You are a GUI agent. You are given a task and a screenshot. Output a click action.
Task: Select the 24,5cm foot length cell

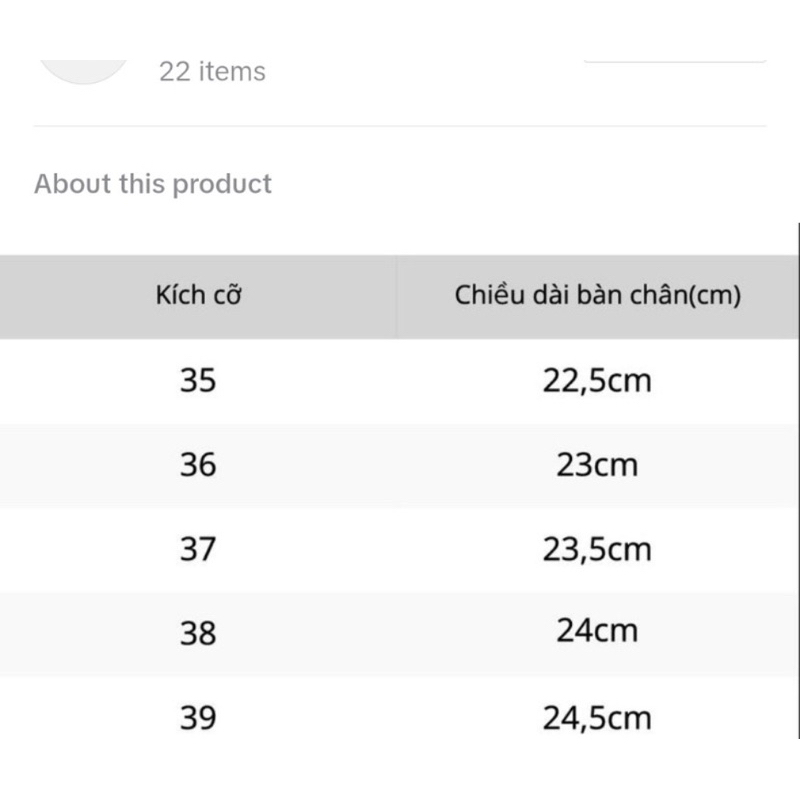[597, 719]
